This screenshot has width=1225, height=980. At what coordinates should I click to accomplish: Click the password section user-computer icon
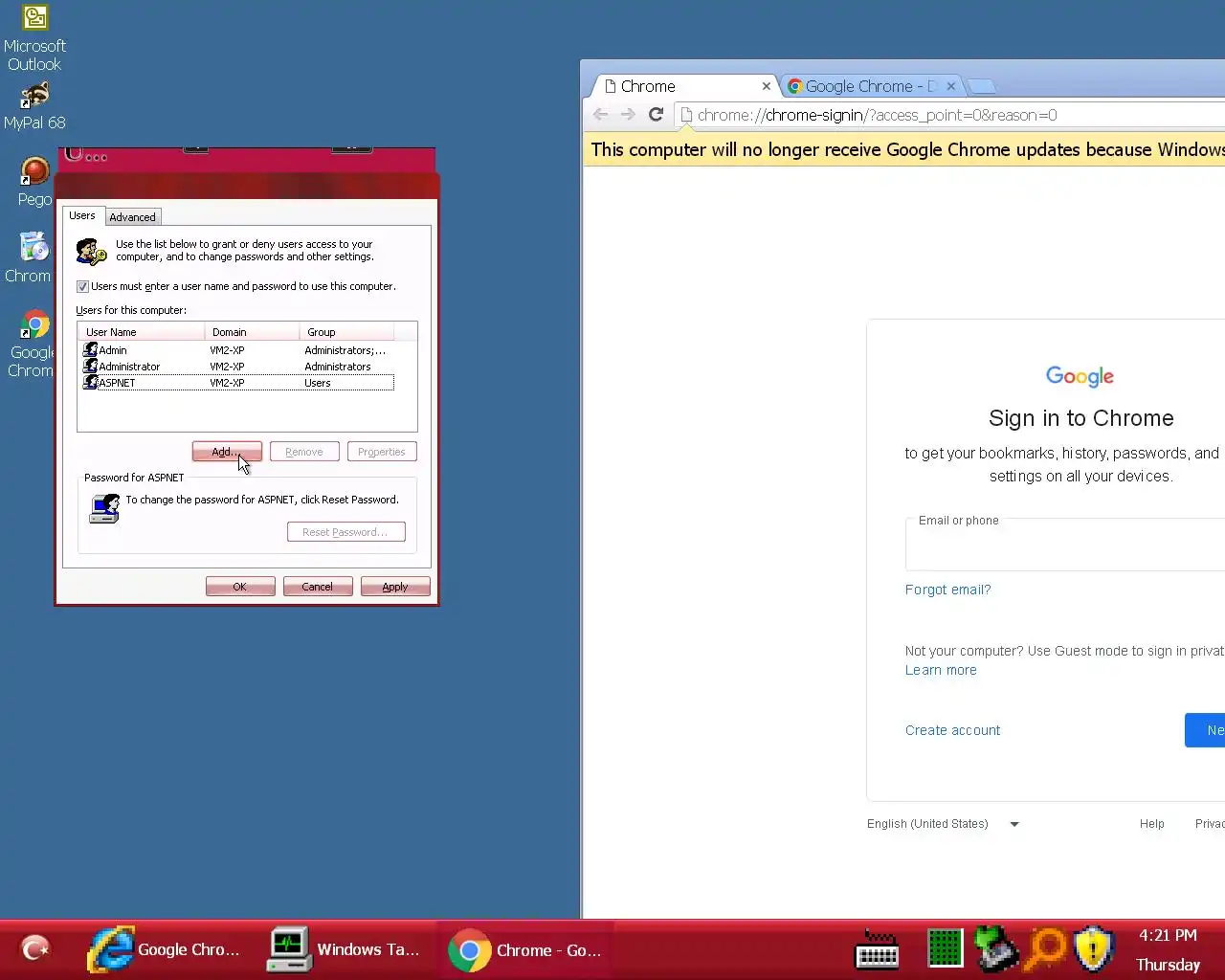(x=104, y=507)
